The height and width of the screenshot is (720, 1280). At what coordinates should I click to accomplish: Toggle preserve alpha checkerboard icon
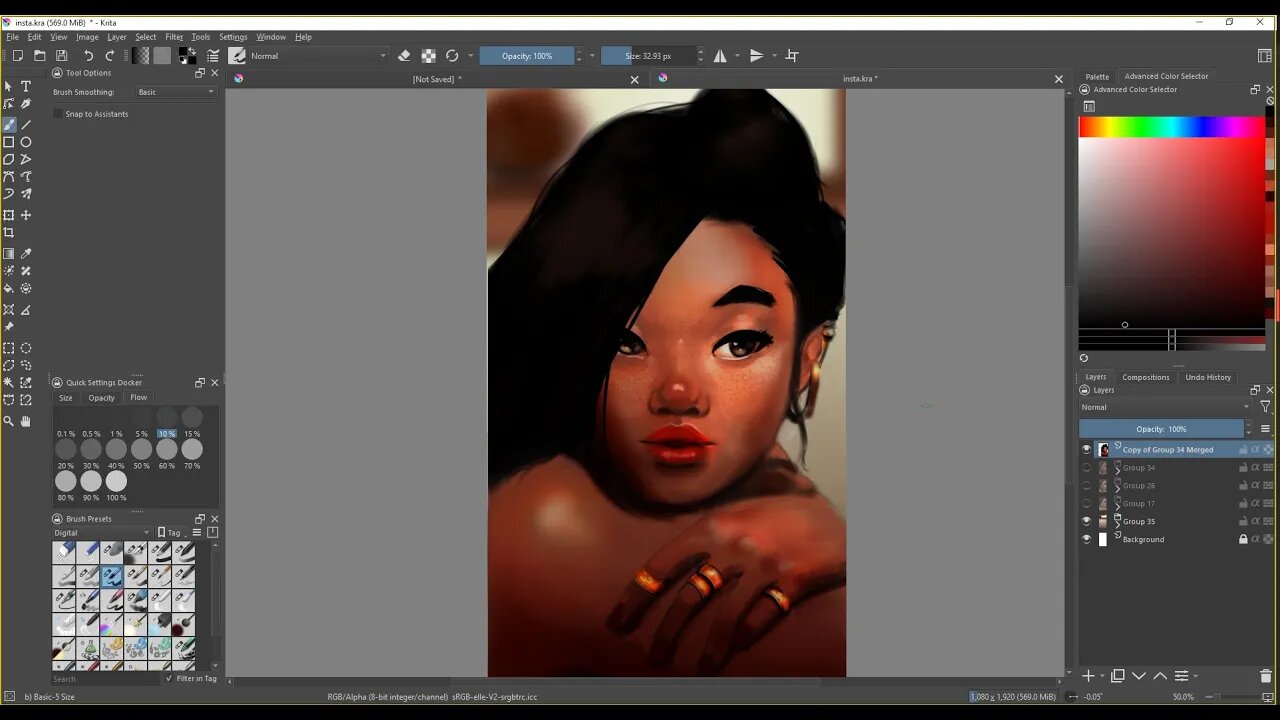tap(428, 56)
